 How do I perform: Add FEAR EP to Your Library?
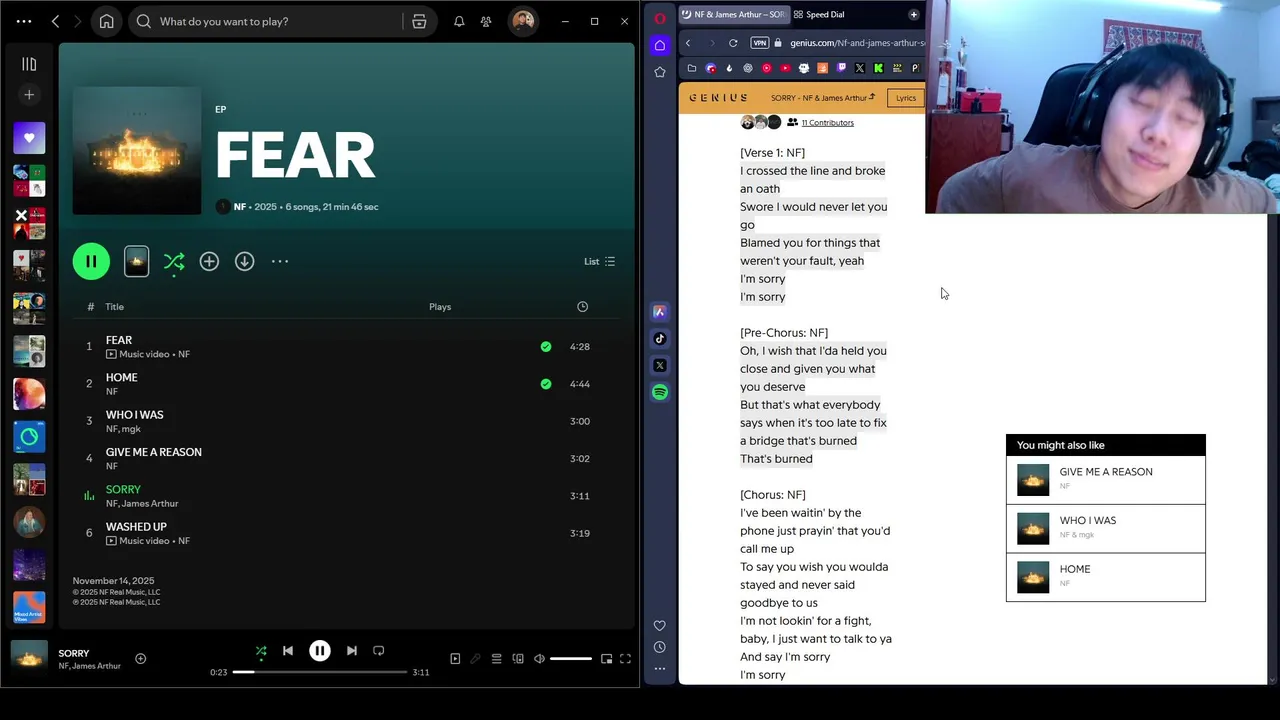209,261
